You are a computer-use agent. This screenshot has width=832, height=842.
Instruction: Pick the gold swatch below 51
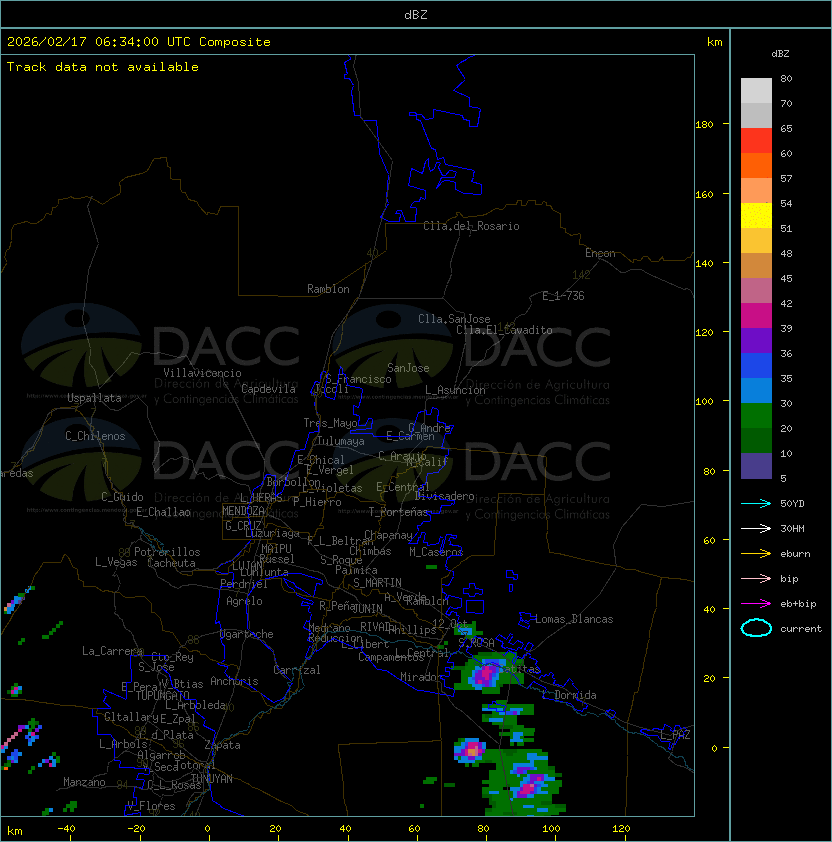[756, 241]
